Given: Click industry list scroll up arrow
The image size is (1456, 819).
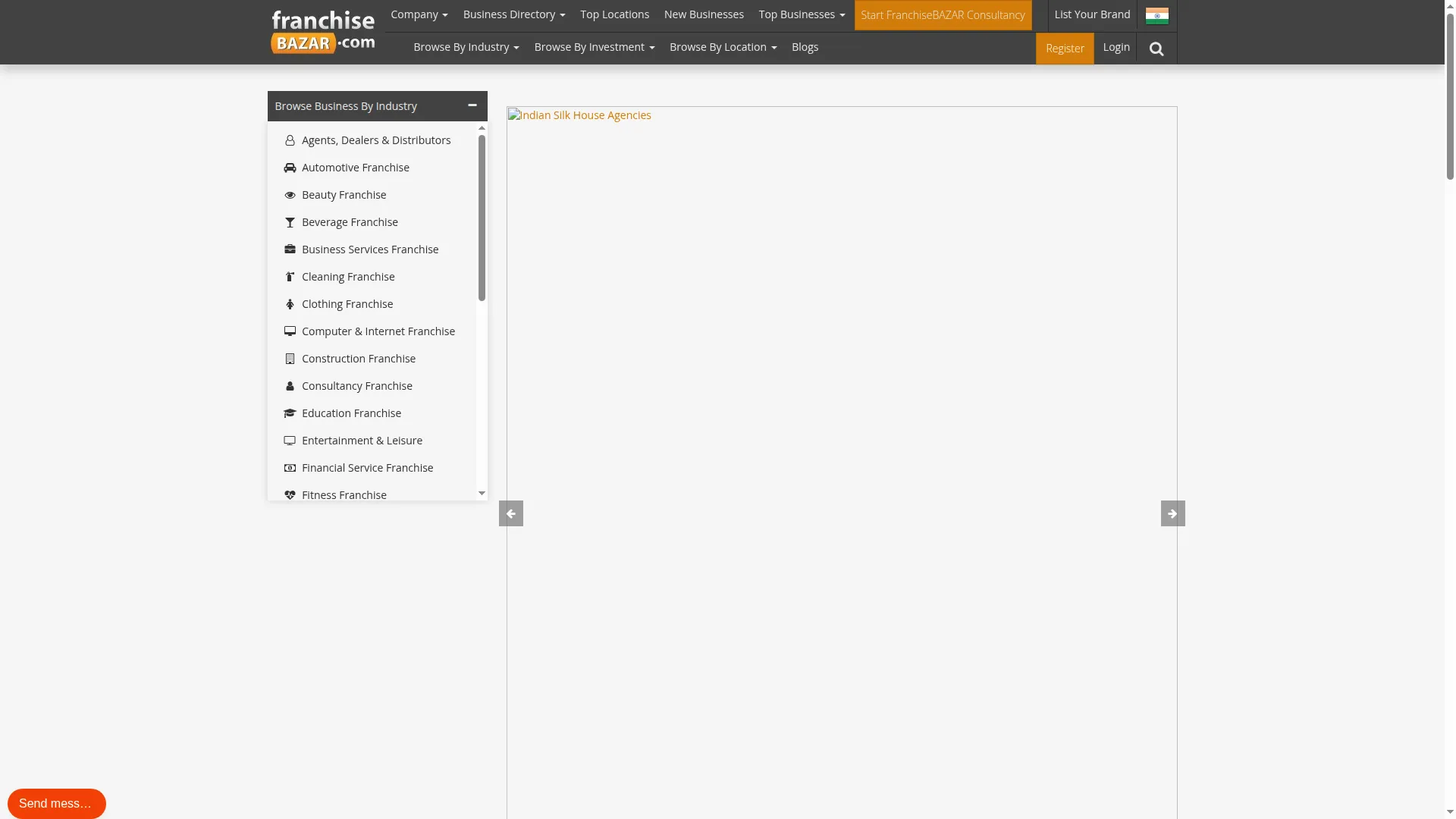Looking at the screenshot, I should pyautogui.click(x=482, y=128).
